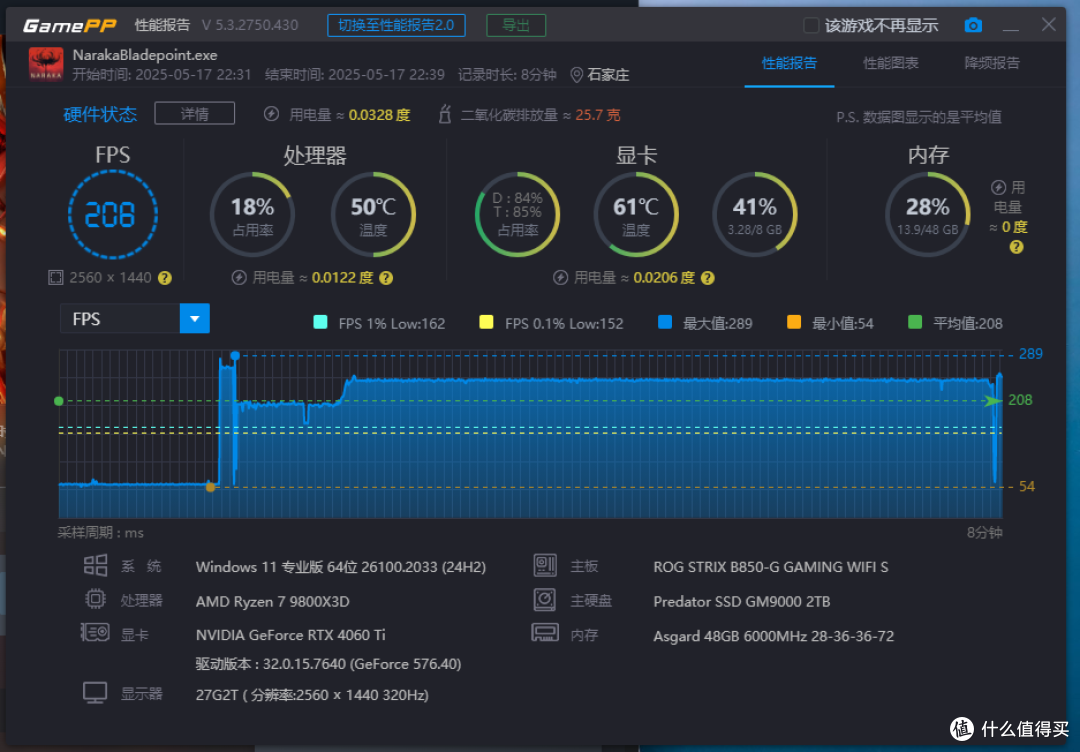
Task: Click the help icon under memory 0 度
Action: (x=1016, y=247)
